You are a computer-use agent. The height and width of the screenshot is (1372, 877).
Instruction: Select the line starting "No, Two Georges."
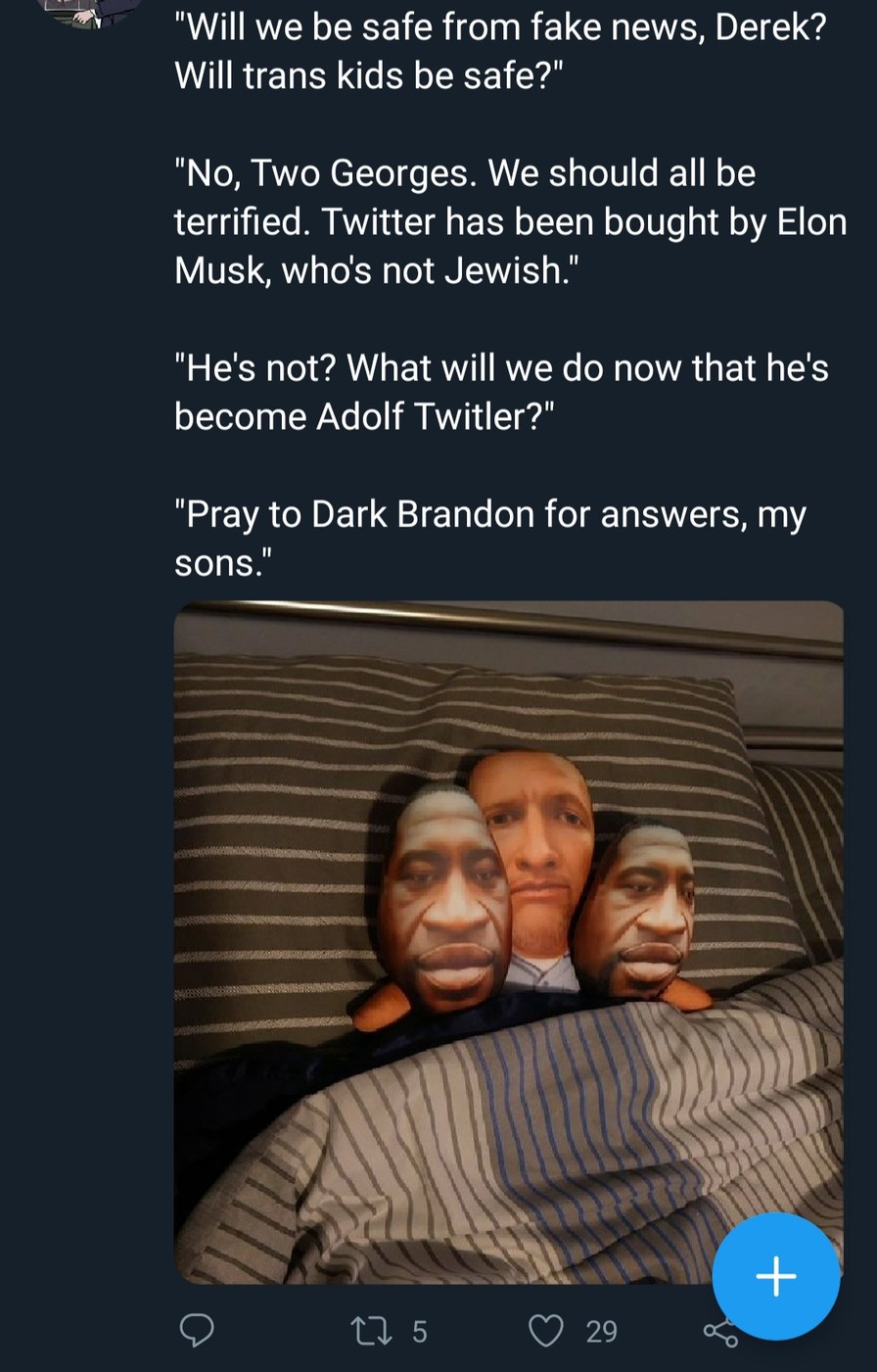[465, 173]
